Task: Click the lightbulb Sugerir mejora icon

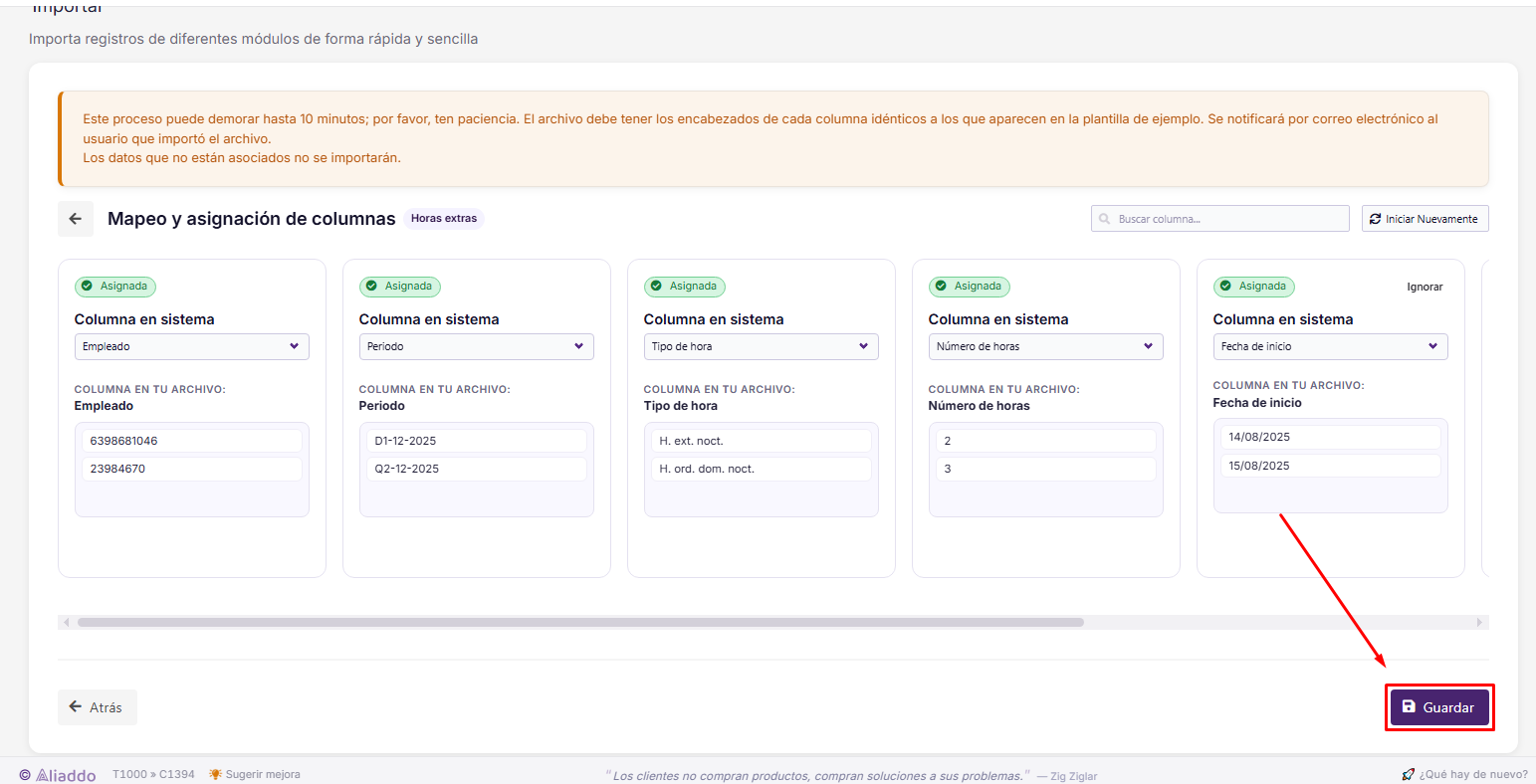Action: (x=215, y=774)
